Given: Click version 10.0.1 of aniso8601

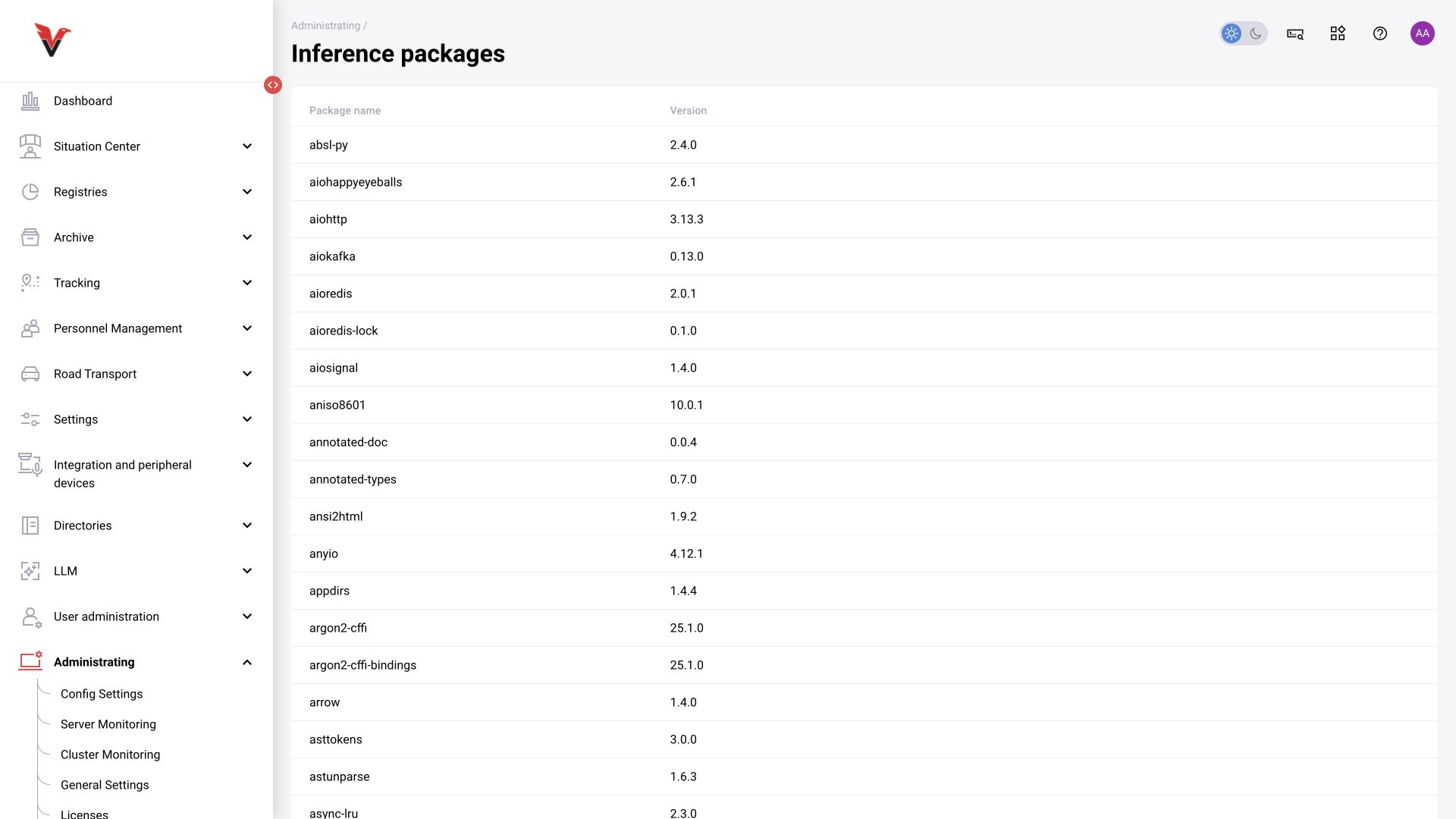Looking at the screenshot, I should pos(686,405).
